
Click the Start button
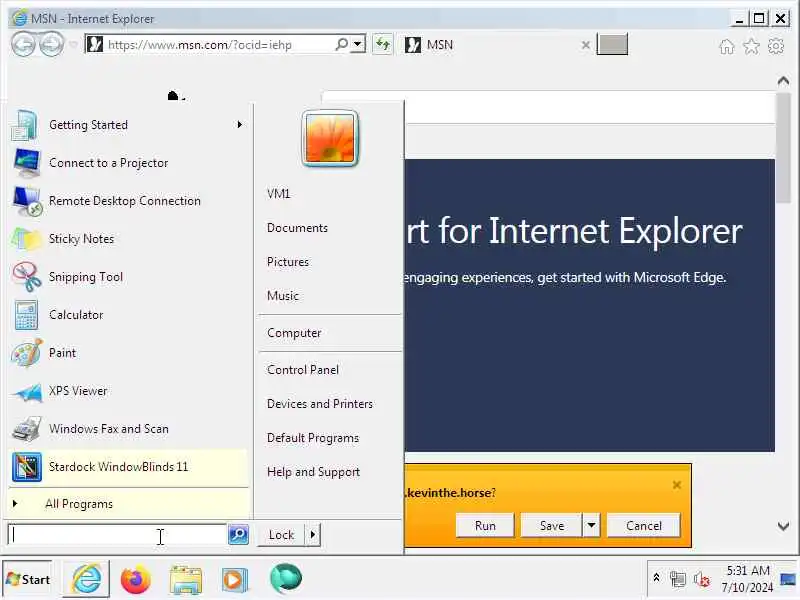coord(28,580)
